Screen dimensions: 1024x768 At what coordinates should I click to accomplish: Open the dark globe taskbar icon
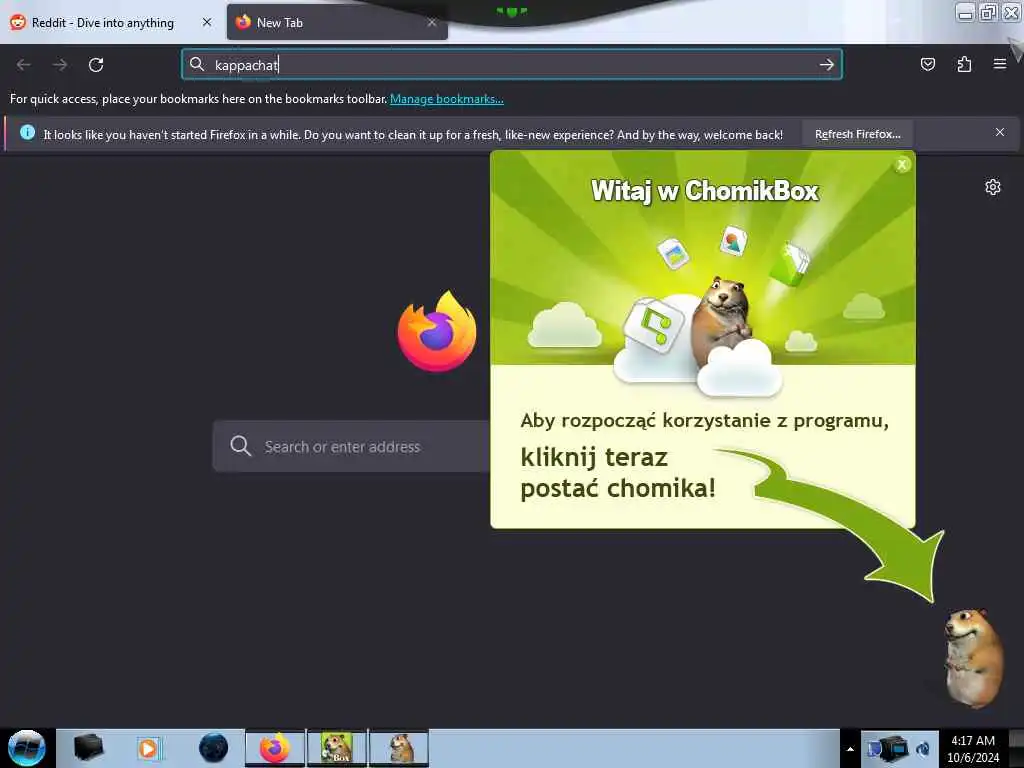tap(214, 748)
